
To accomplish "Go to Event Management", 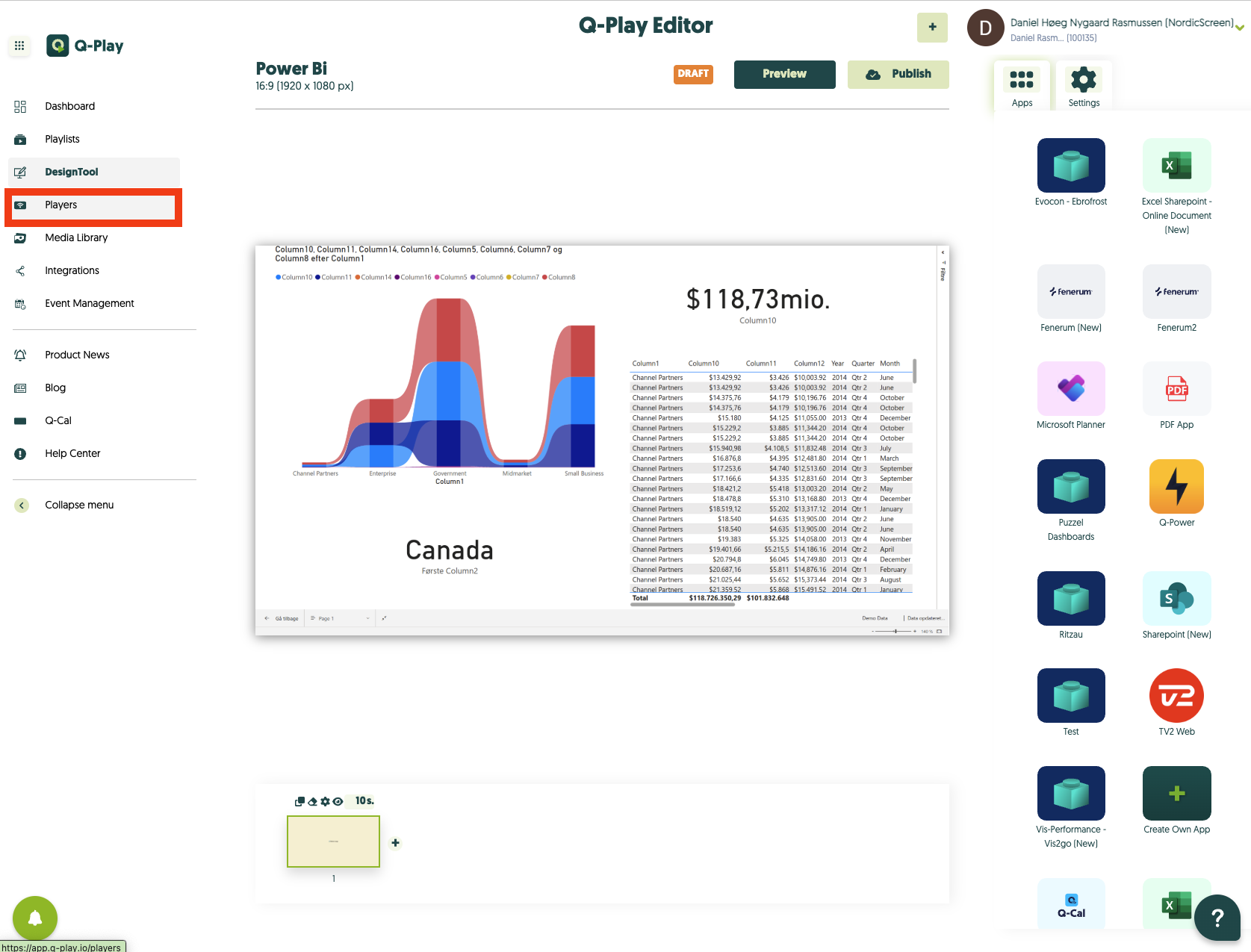I will tap(90, 303).
